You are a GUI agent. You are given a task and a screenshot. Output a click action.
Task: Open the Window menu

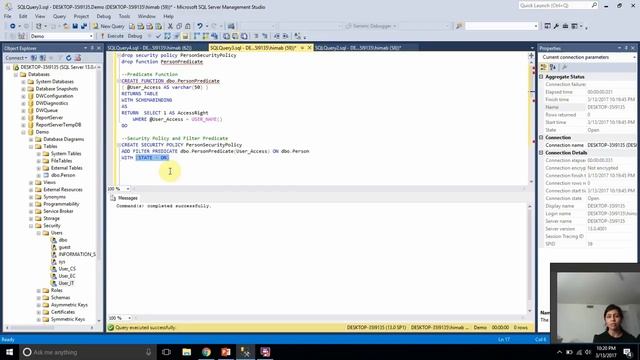(x=147, y=16)
